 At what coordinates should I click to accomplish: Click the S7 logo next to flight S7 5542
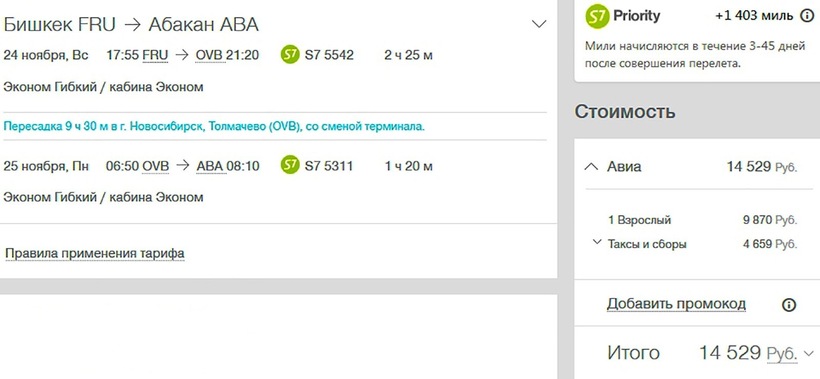(x=290, y=54)
